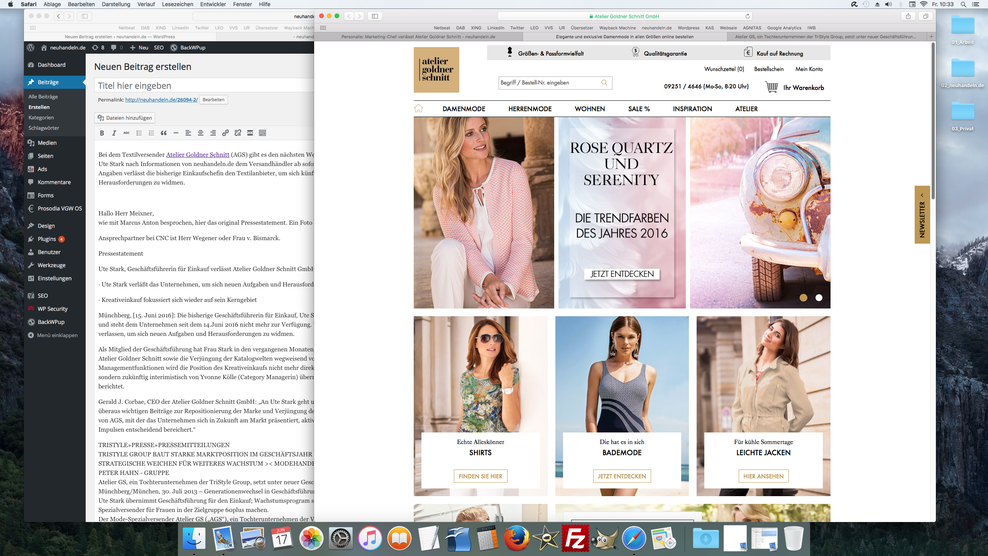Open Neu menu in WordPress admin bar
The image size is (988, 556).
pyautogui.click(x=139, y=47)
